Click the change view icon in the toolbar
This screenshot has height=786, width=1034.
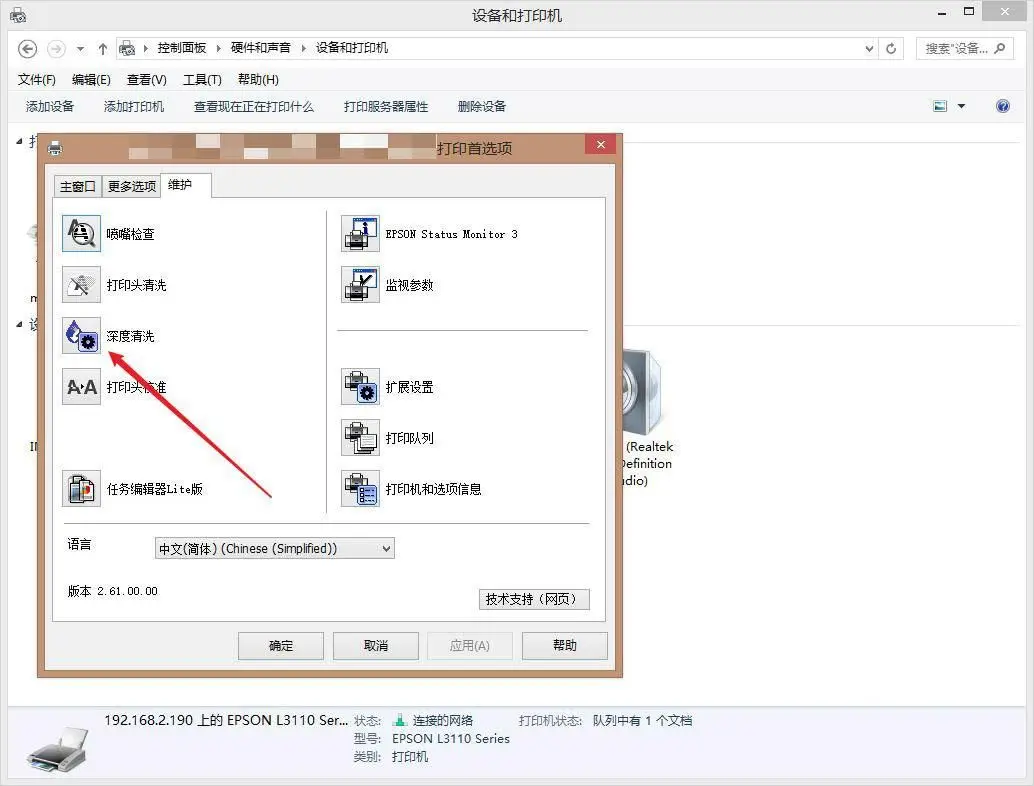(940, 106)
